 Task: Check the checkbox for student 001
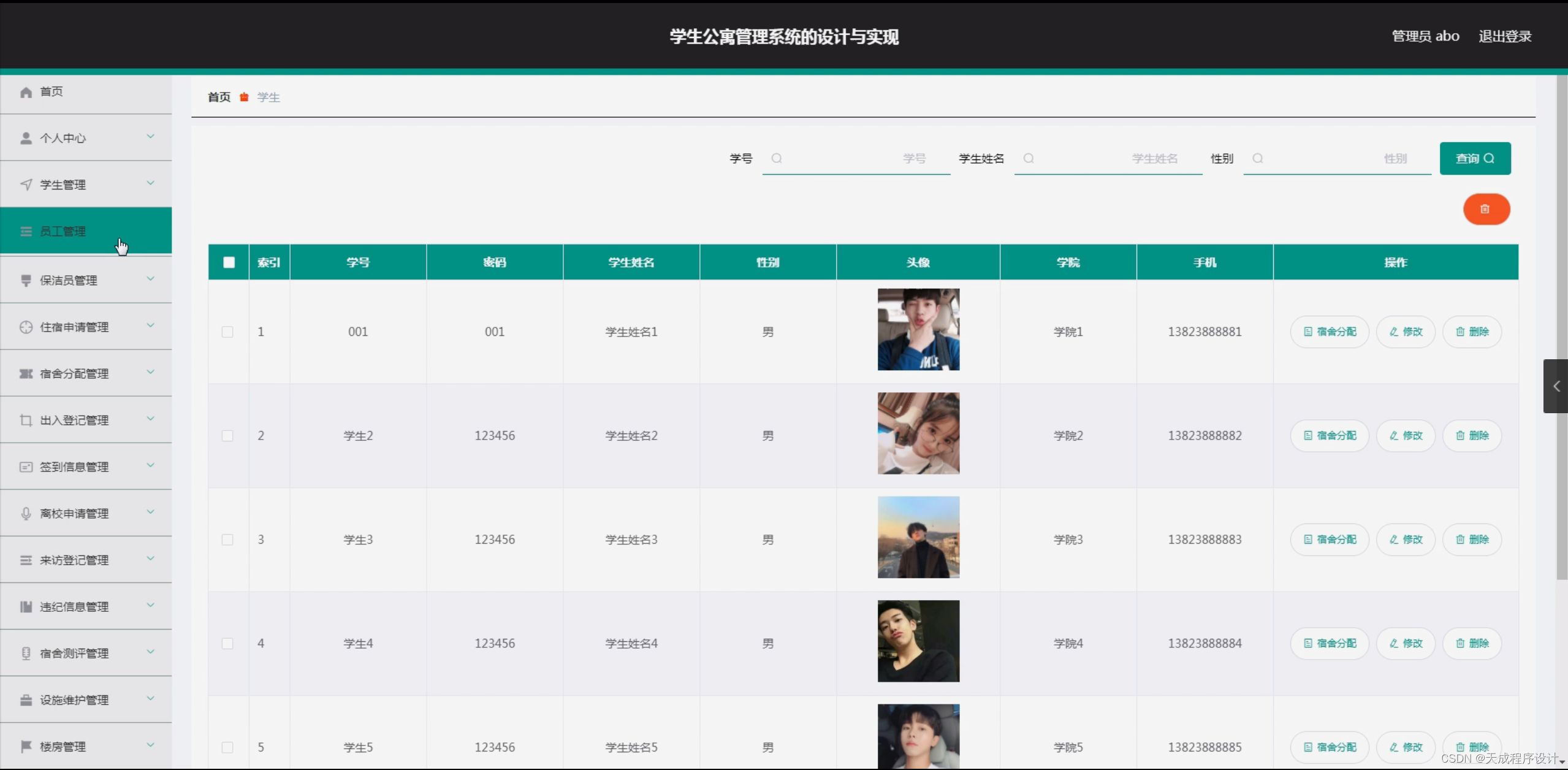pyautogui.click(x=228, y=332)
